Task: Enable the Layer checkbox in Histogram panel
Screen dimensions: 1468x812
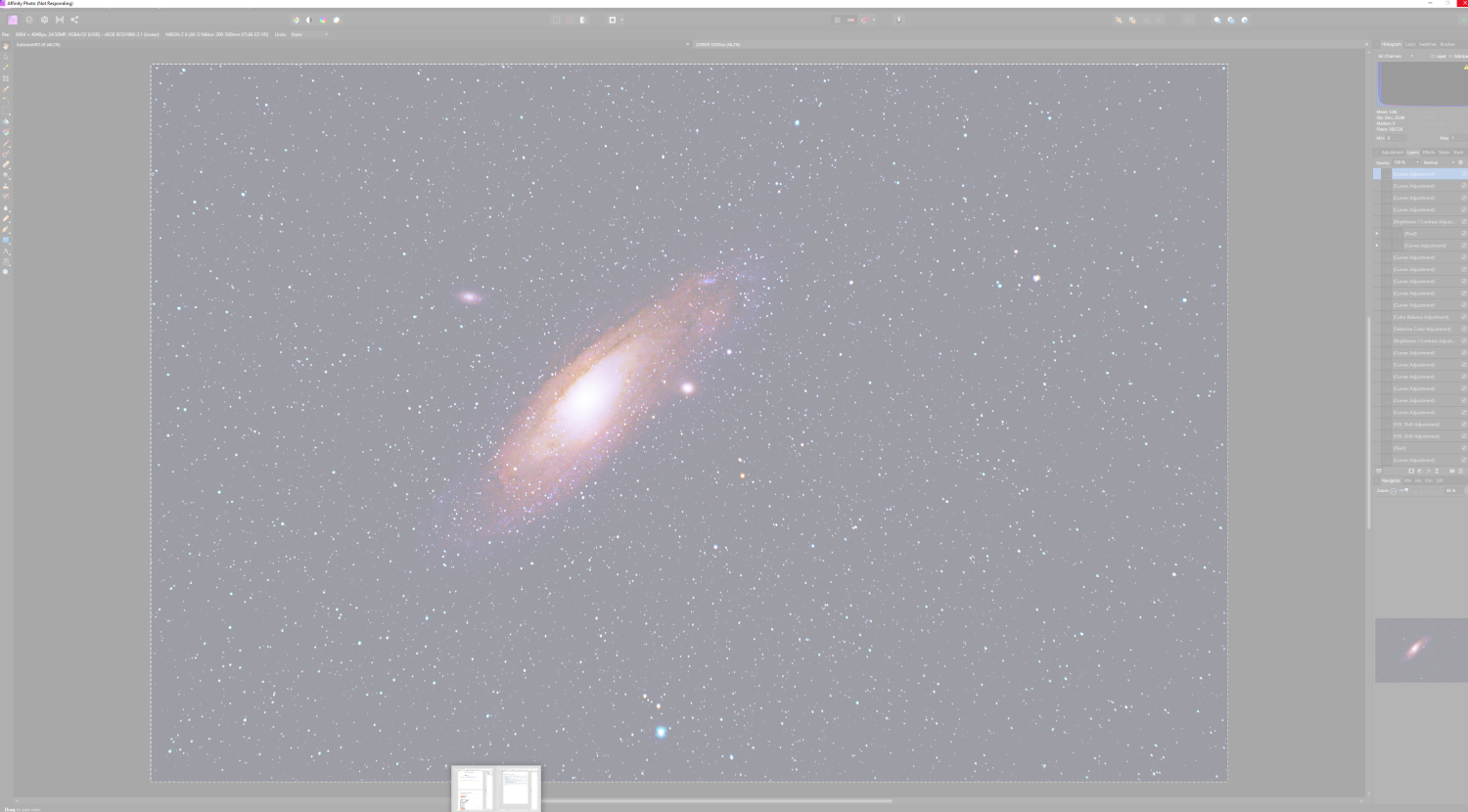Action: tap(1433, 57)
